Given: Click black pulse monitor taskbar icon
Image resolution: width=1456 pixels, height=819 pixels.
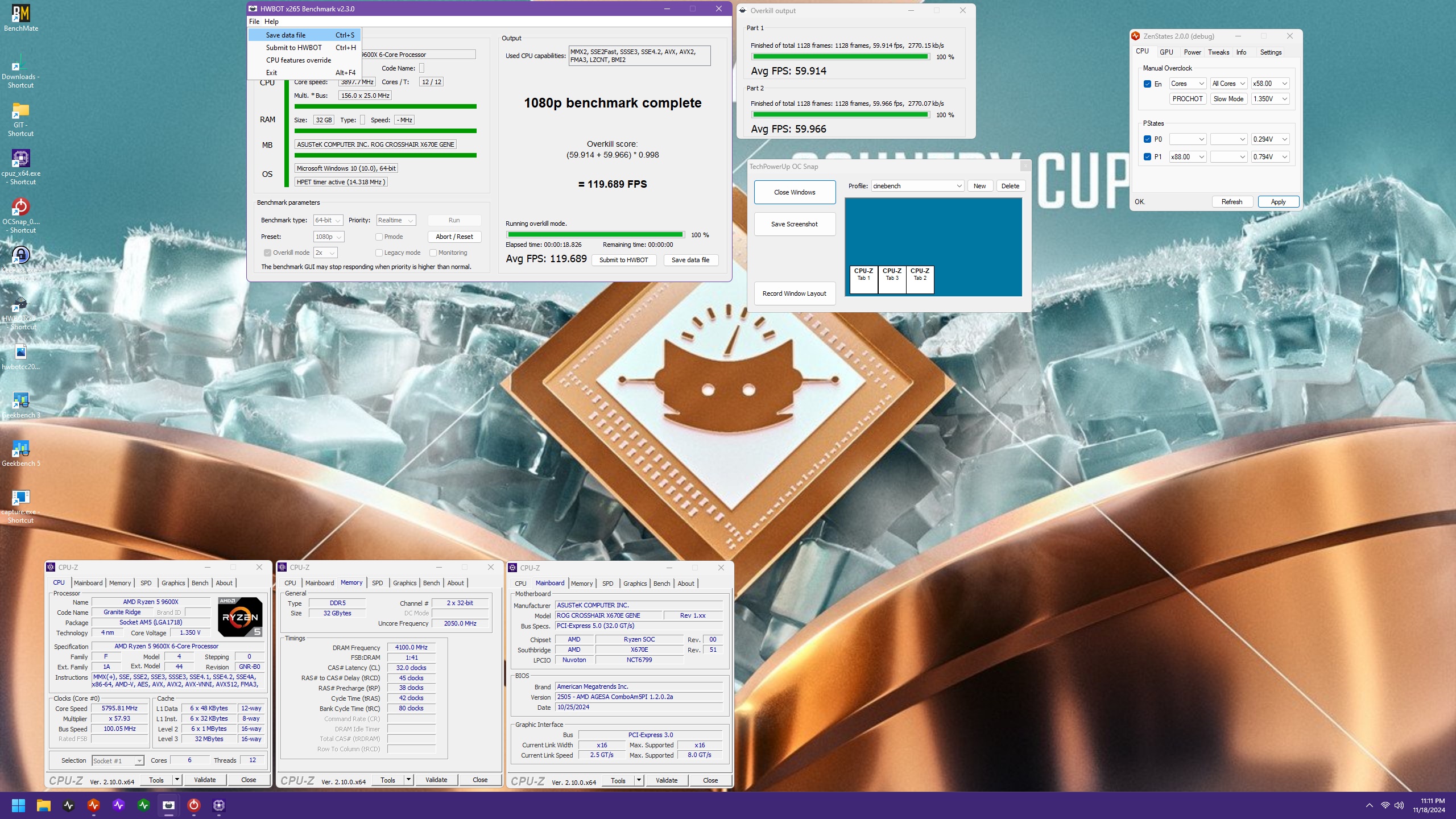Looking at the screenshot, I should 69,805.
